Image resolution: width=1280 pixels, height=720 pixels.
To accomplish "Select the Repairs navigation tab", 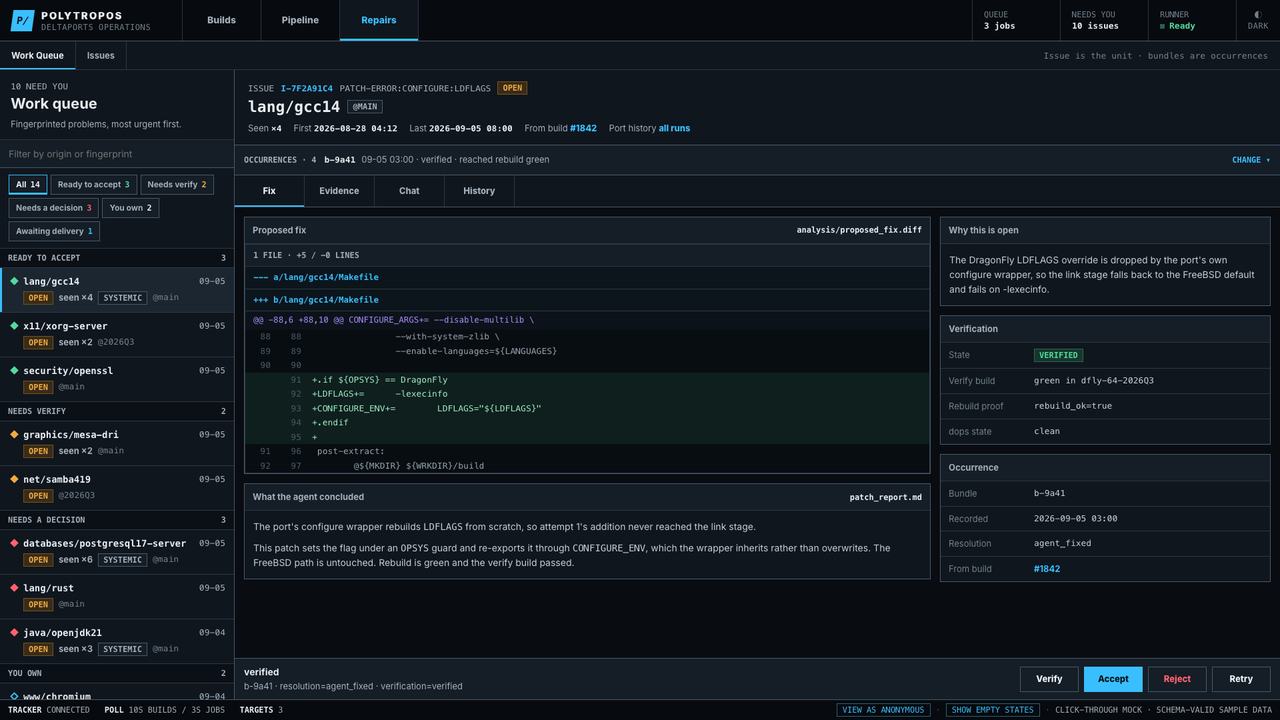I will [379, 20].
